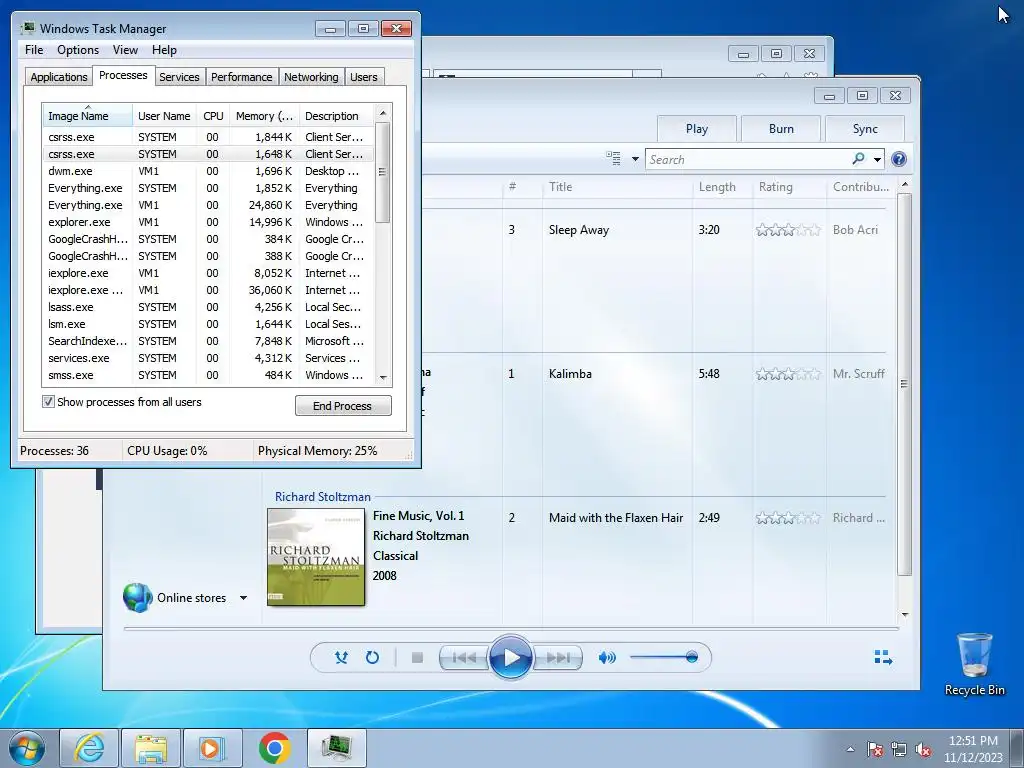
Task: Switch to Now Playing view
Action: point(883,657)
